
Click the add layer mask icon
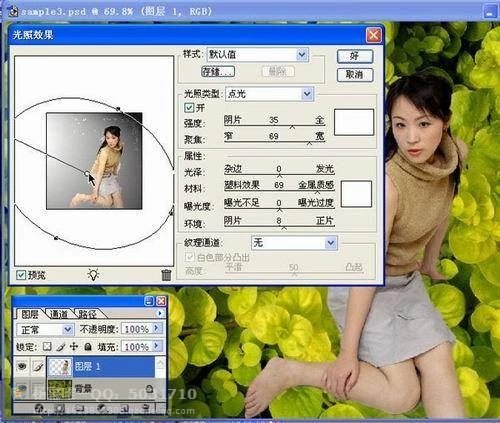click(x=59, y=408)
